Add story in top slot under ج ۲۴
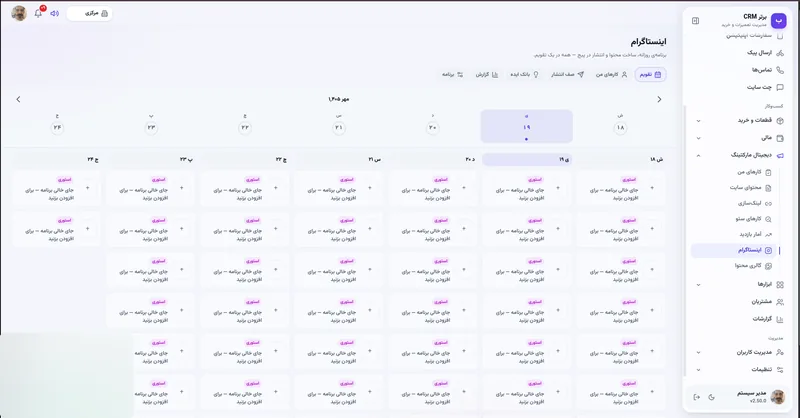The height and width of the screenshot is (418, 800). click(88, 188)
